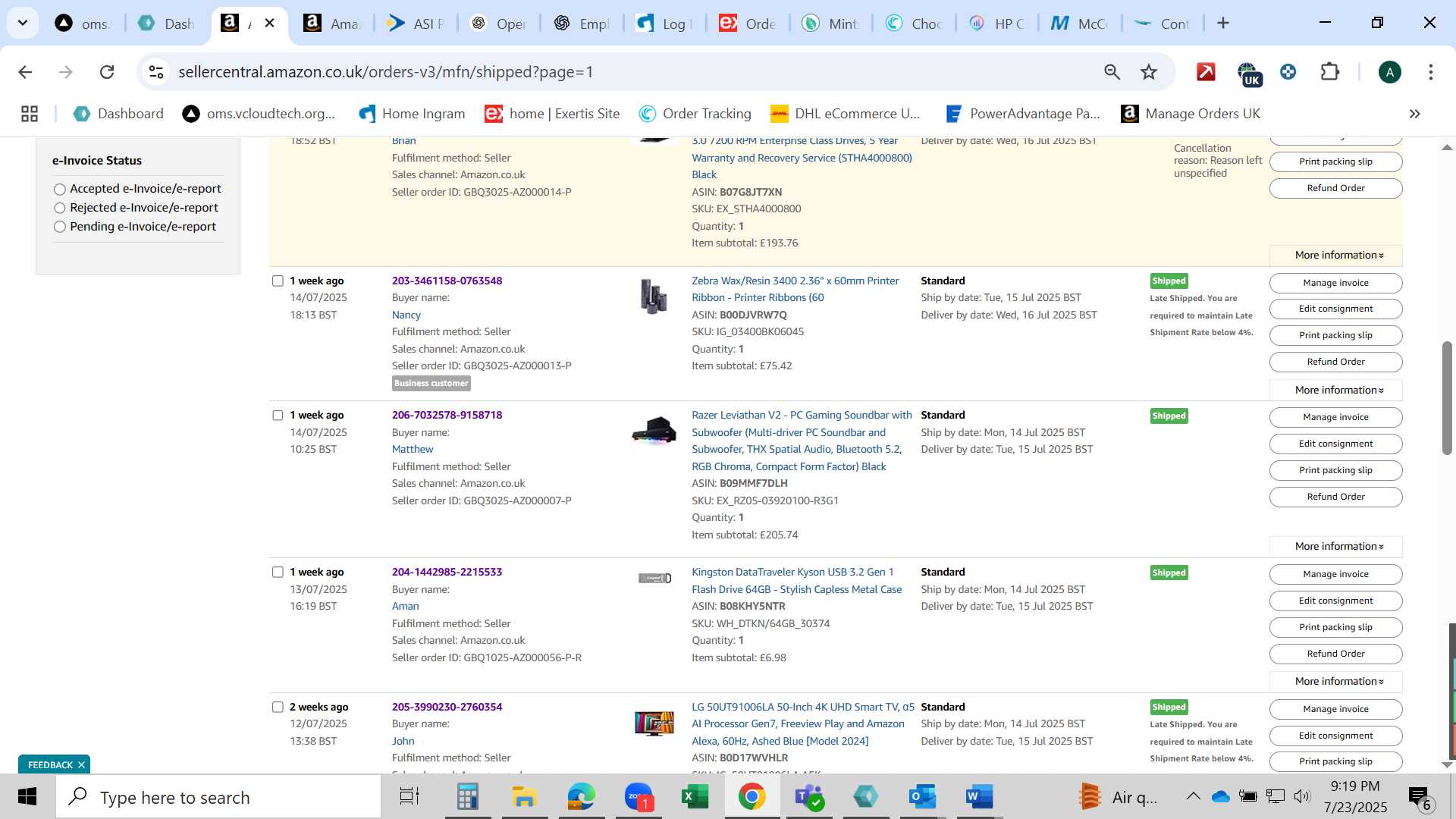Open the red arrow extension icon
Screen dimensions: 1456x819
coord(1206,72)
